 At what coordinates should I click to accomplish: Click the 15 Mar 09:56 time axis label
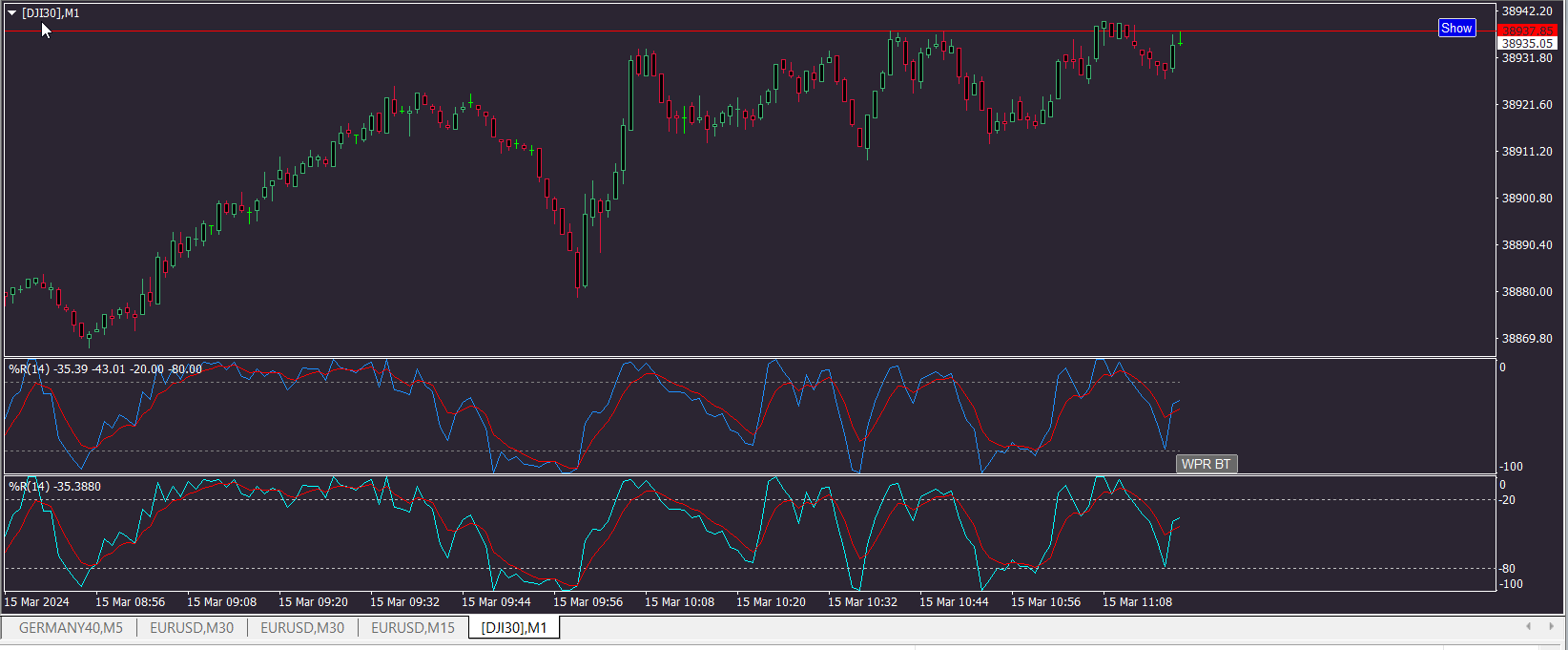(x=588, y=602)
